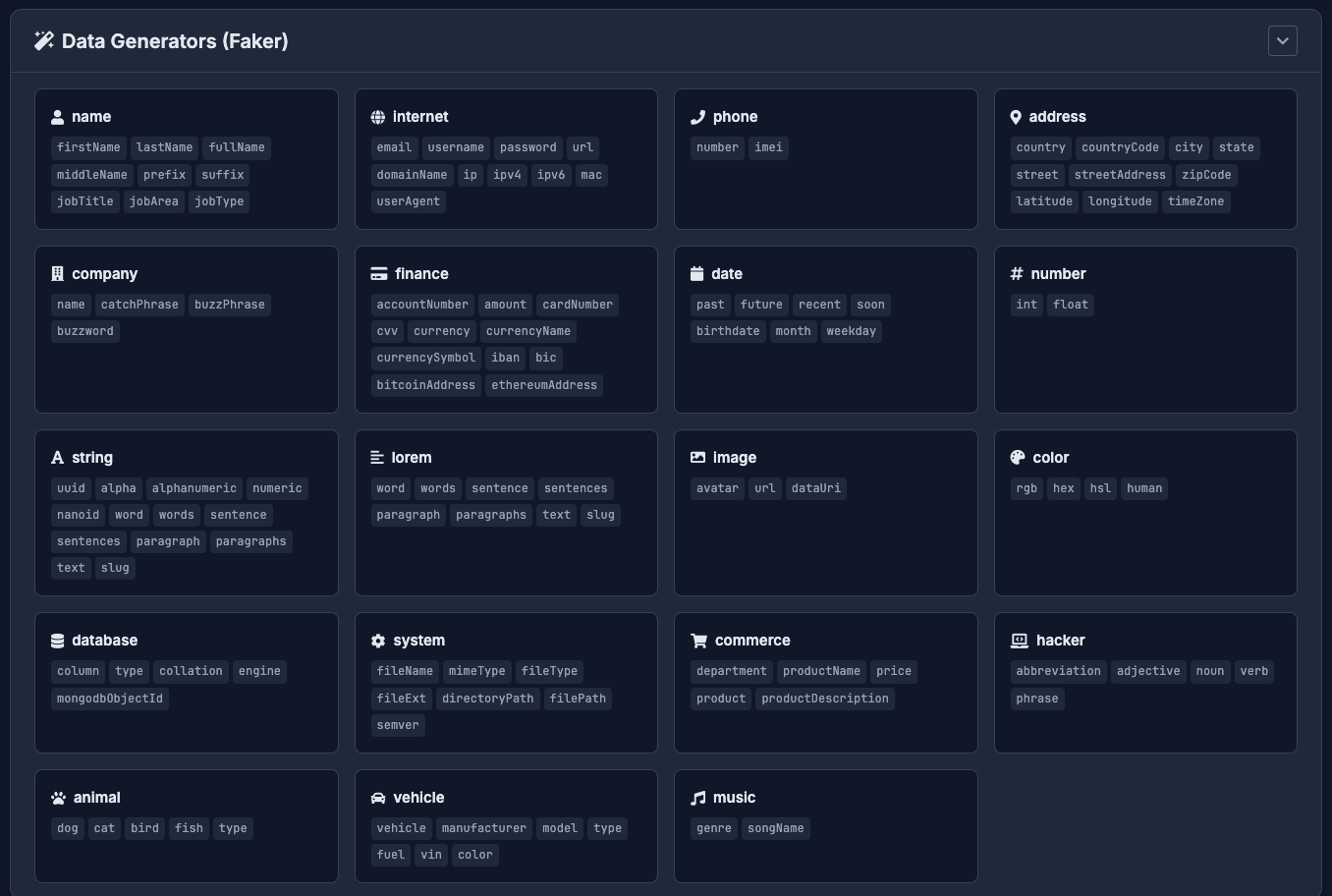1332x896 pixels.
Task: Click the calendar icon on the date card
Action: click(697, 273)
